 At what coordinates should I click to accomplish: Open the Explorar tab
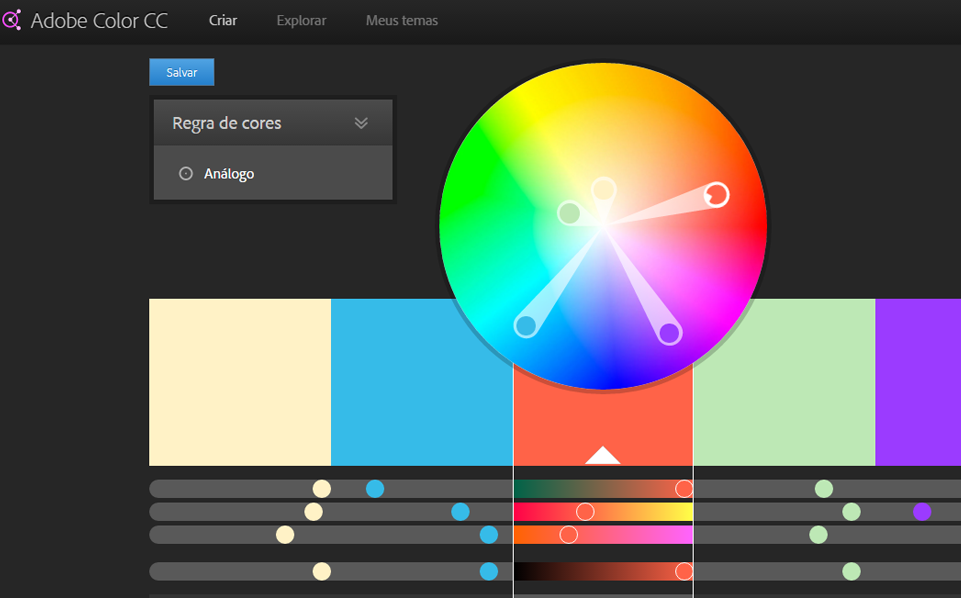point(301,20)
